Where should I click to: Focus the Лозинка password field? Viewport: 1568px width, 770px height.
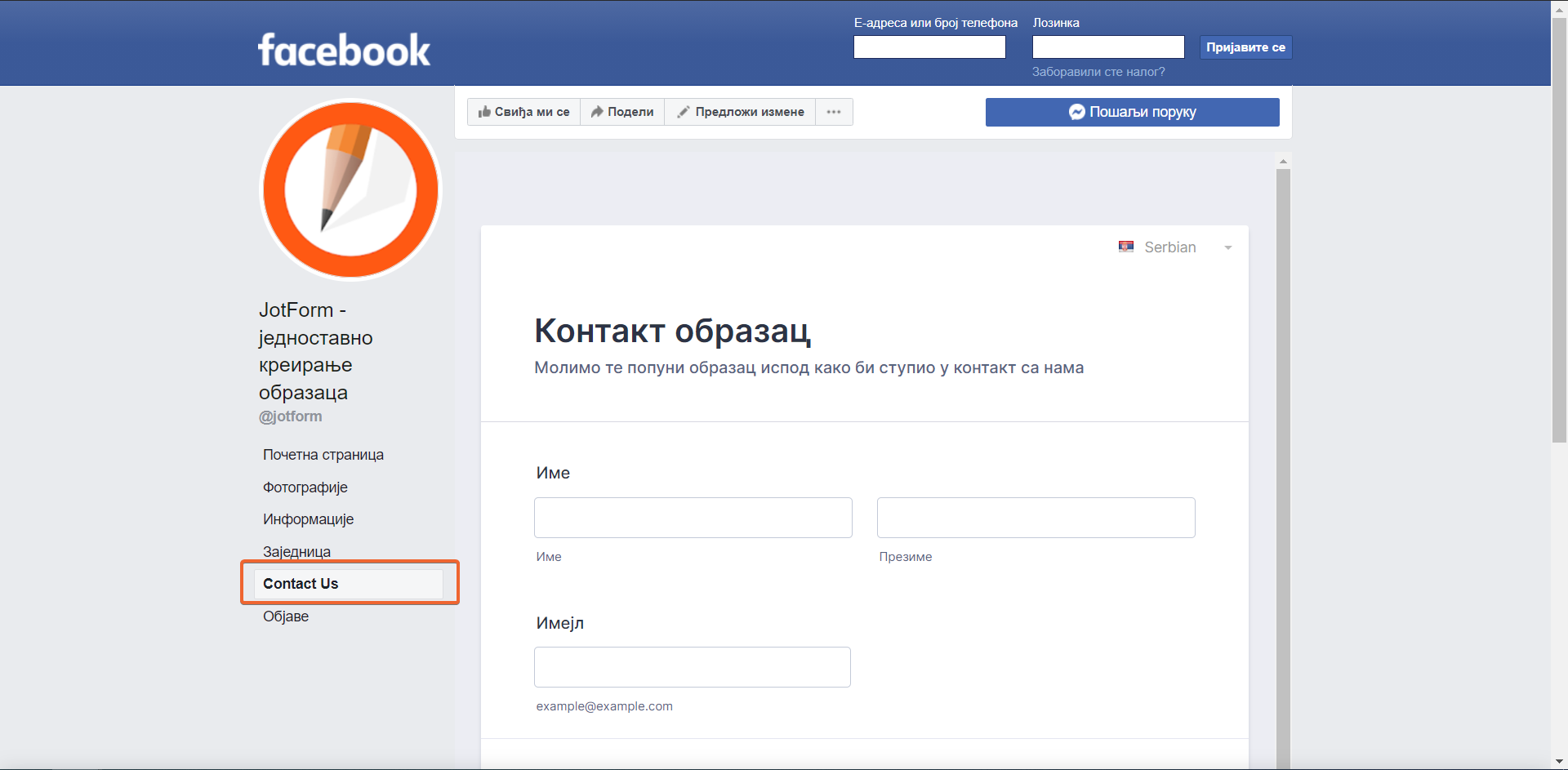point(1108,47)
